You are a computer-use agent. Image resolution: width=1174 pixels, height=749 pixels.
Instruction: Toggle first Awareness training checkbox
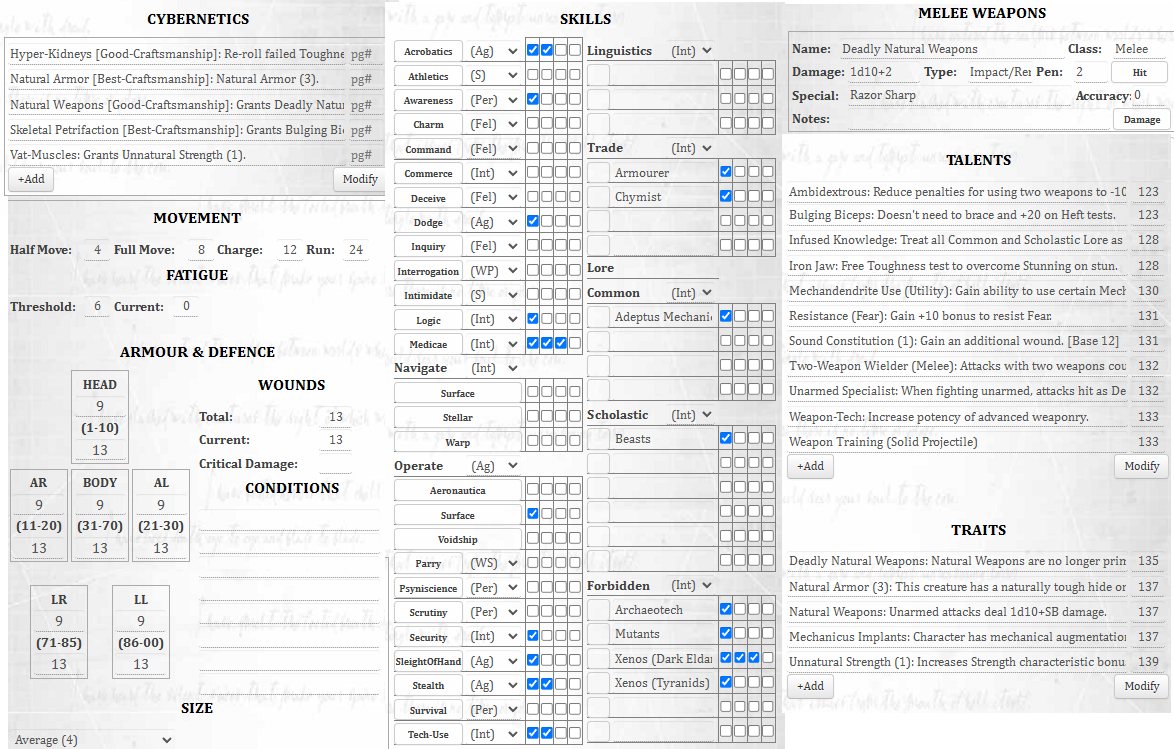533,99
